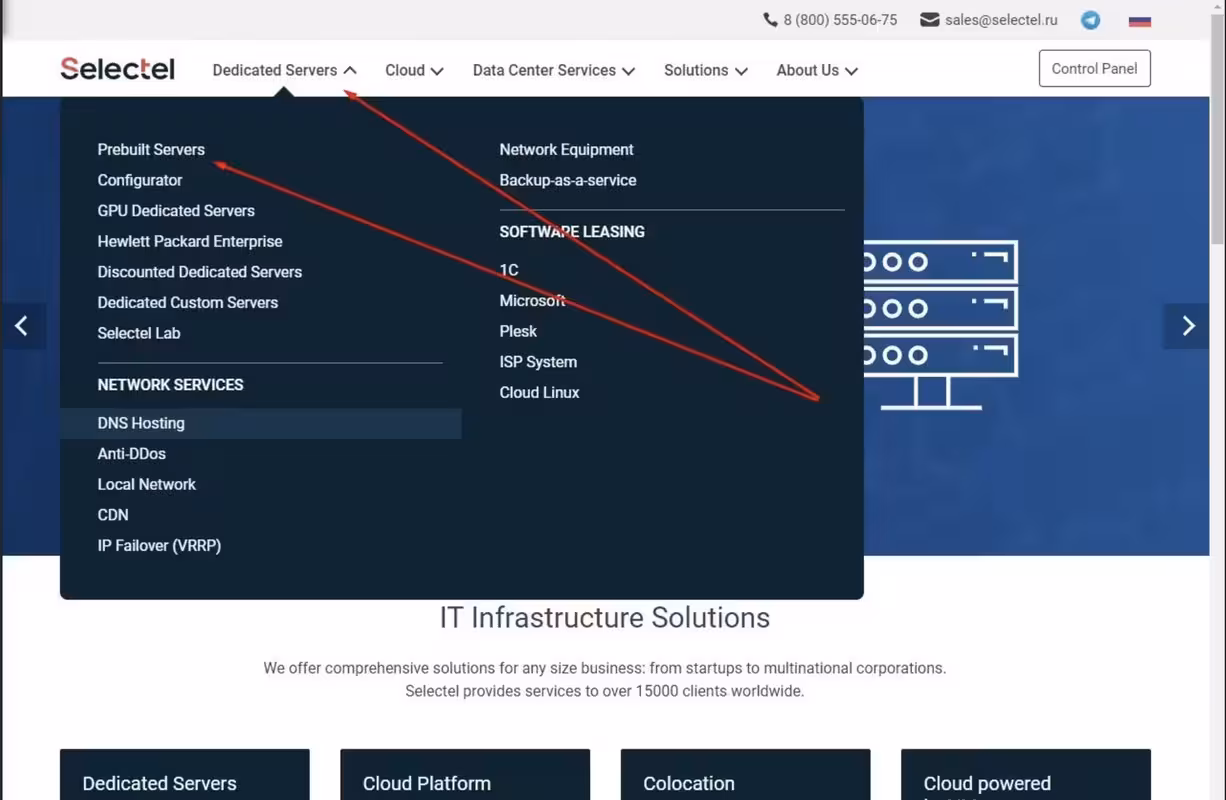The width and height of the screenshot is (1226, 800).
Task: Open the Configurator menu item
Action: click(140, 180)
